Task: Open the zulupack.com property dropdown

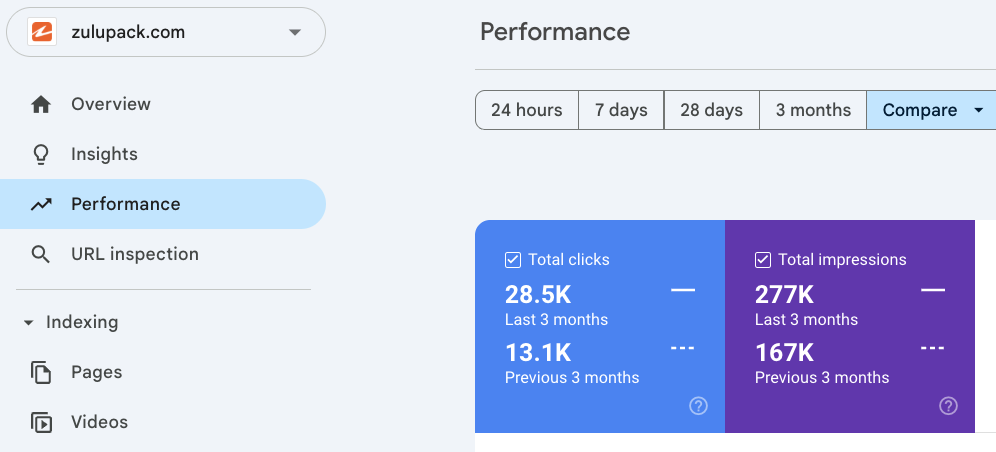Action: (x=294, y=32)
